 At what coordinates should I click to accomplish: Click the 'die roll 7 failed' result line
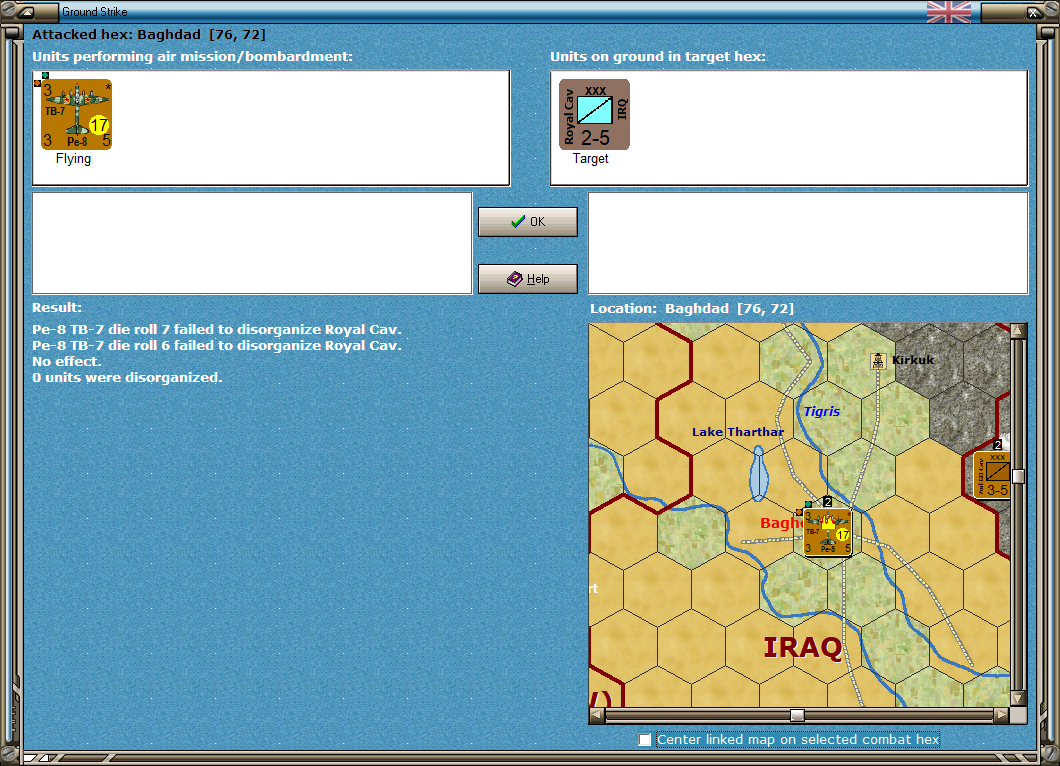(217, 330)
